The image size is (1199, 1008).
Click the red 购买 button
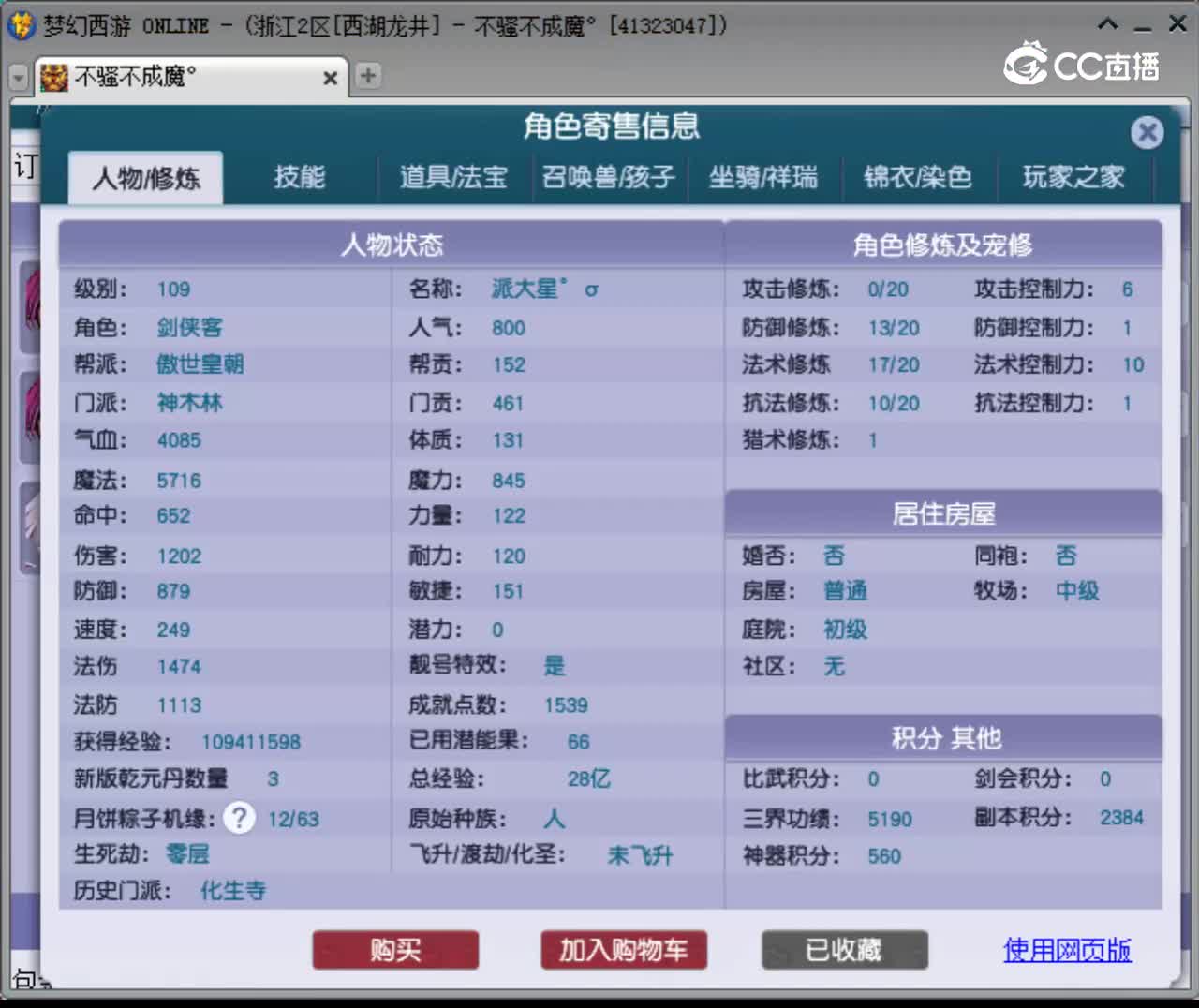[x=395, y=950]
